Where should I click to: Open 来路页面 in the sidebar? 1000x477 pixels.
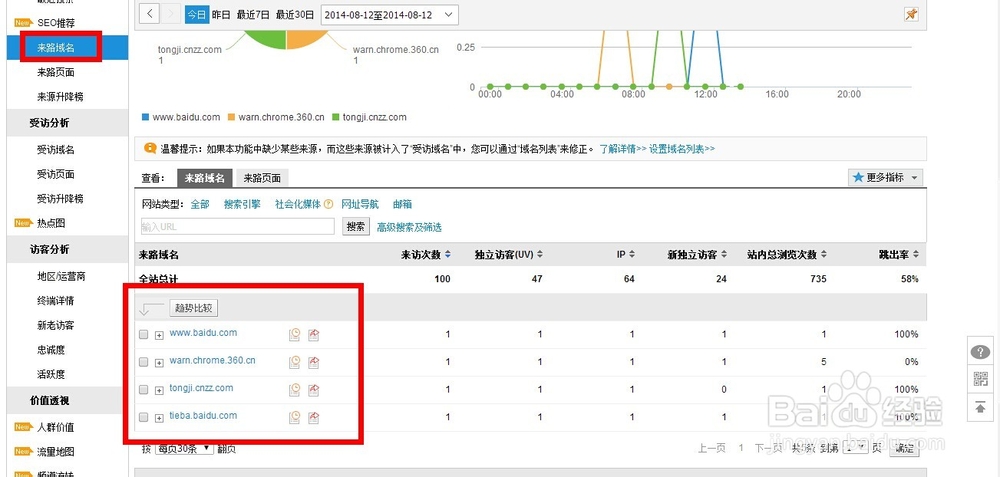point(56,73)
